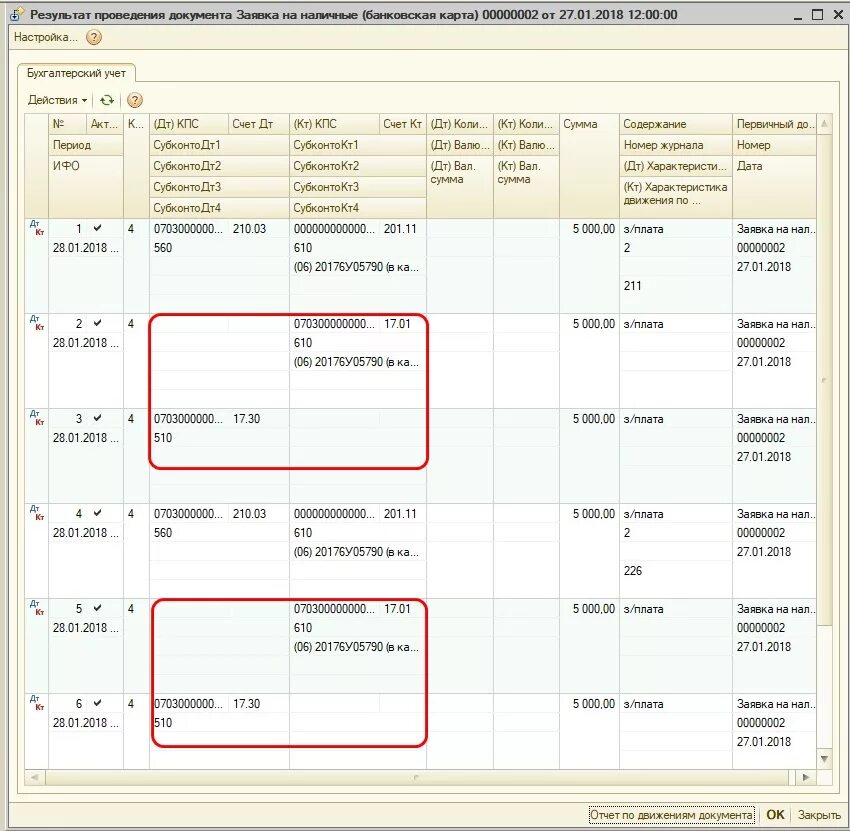Click the Содержание column header
Image resolution: width=850 pixels, height=831 pixels.
(x=676, y=124)
